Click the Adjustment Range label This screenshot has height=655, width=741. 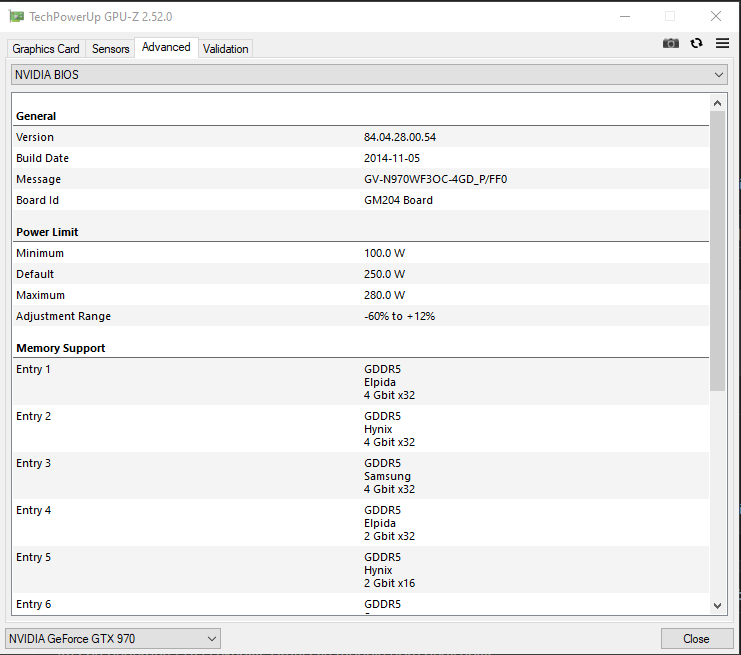(x=63, y=316)
